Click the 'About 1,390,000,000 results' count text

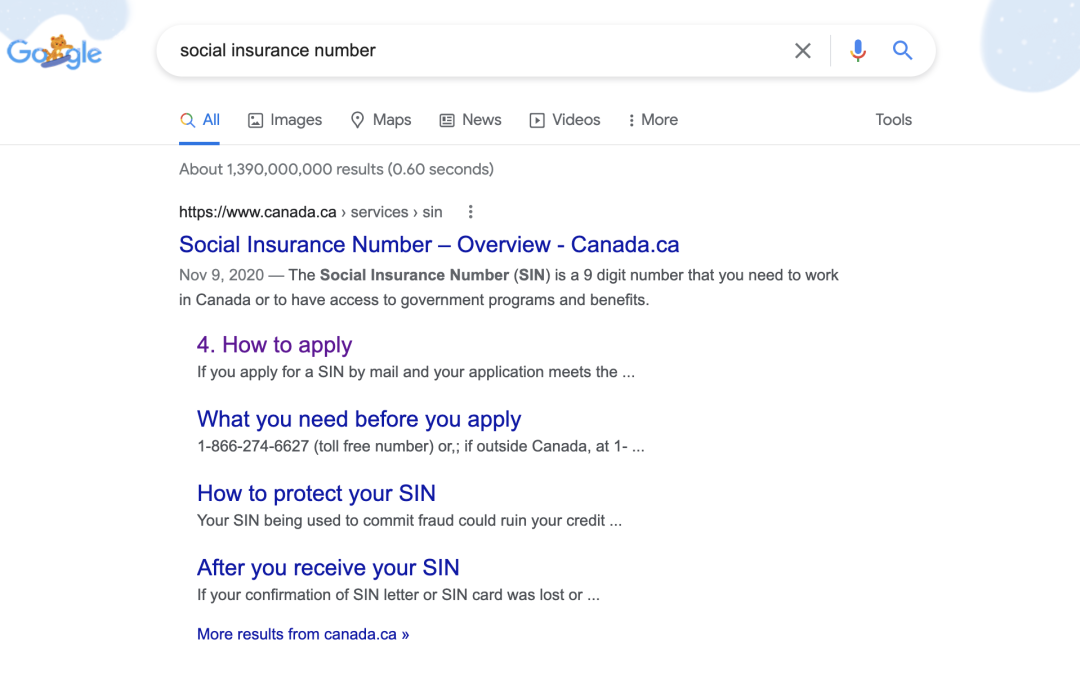coord(336,169)
